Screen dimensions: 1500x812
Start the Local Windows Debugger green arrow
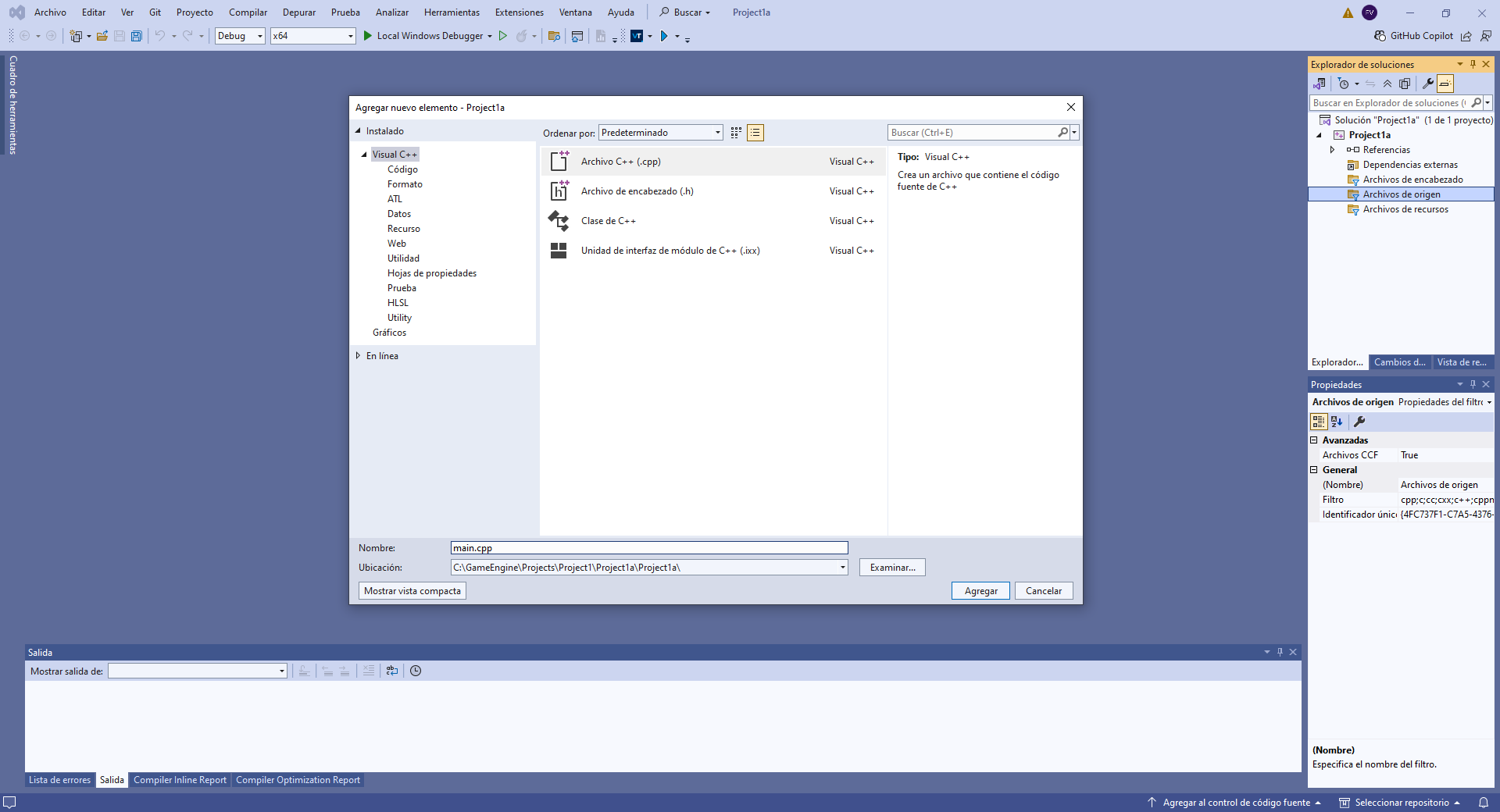(368, 36)
